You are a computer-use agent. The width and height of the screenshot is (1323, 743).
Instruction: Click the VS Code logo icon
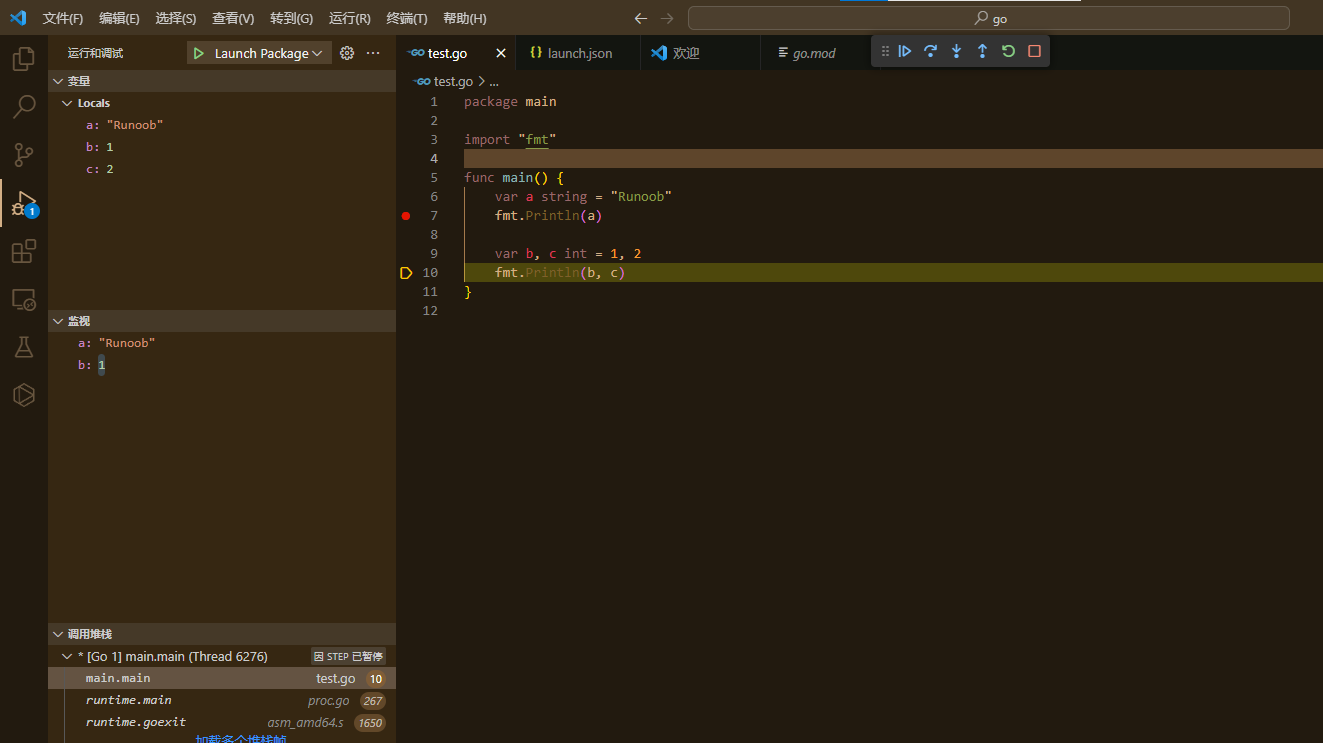tap(18, 18)
